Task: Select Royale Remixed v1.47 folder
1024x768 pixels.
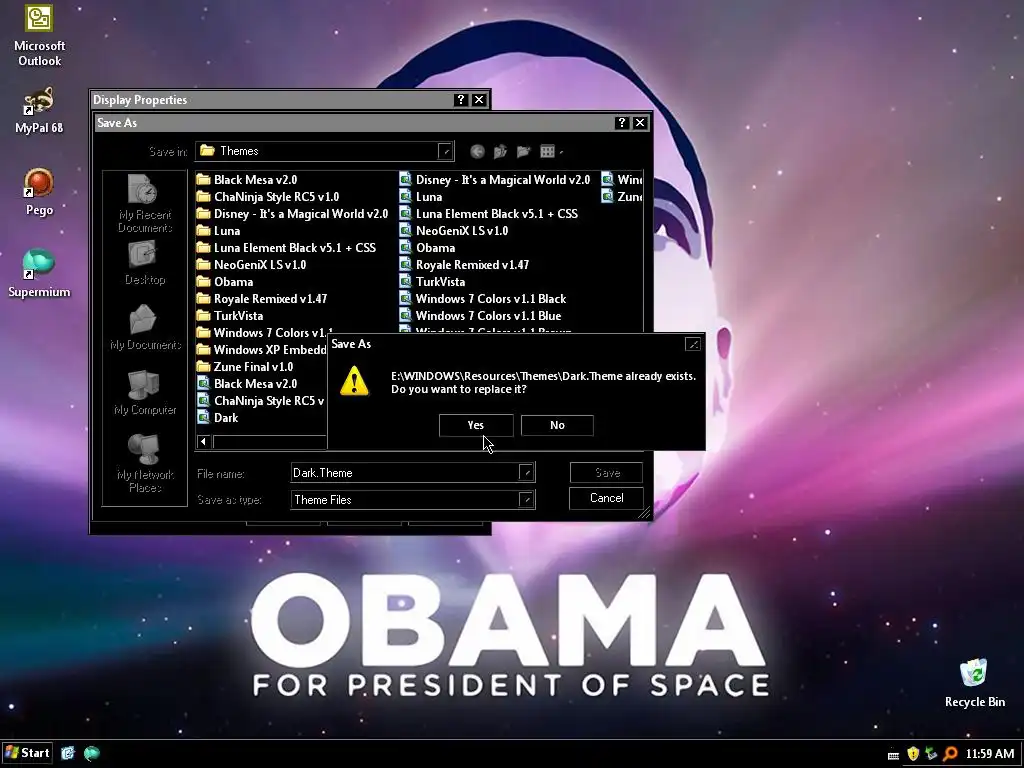Action: (262, 298)
